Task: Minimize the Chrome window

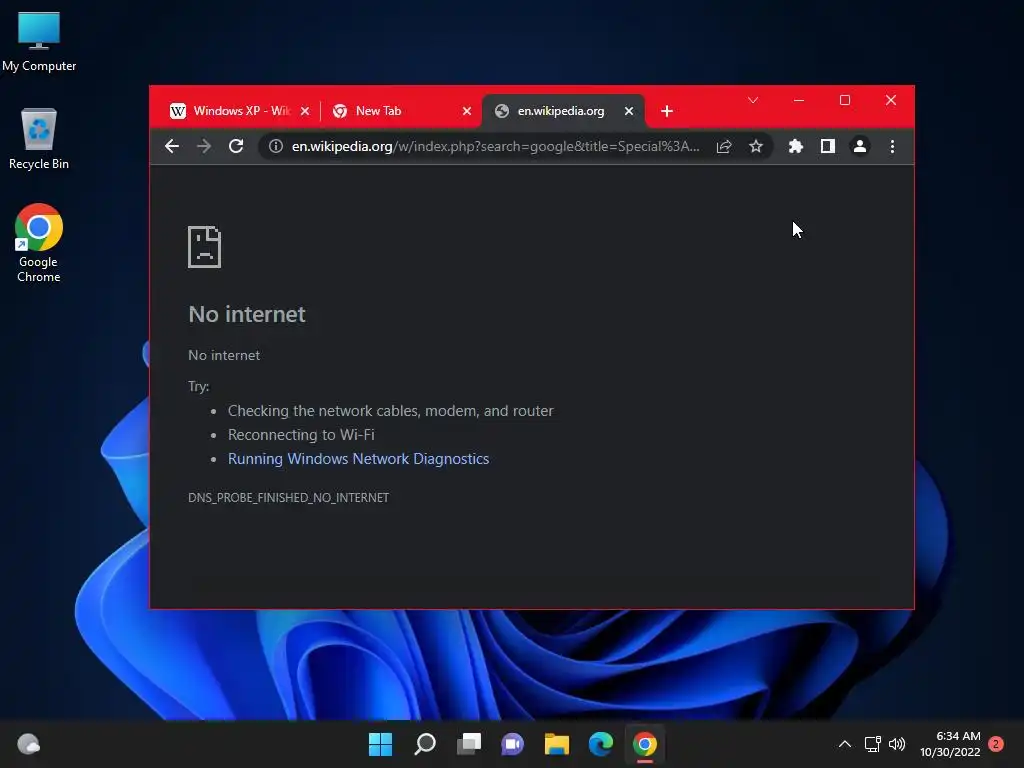Action: click(x=799, y=100)
